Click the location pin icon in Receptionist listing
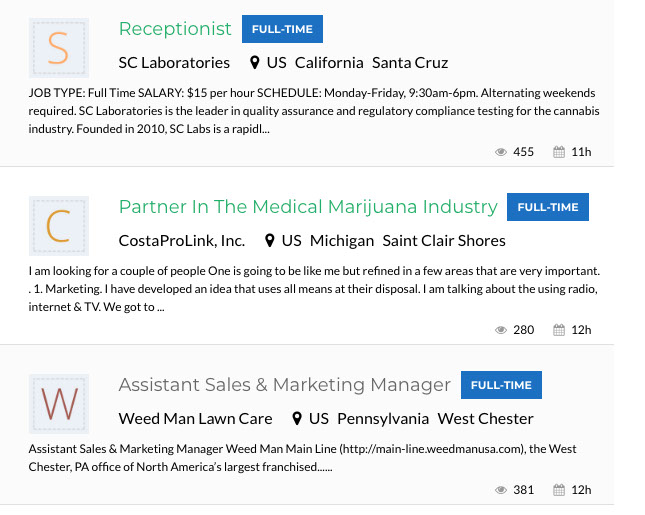This screenshot has height=515, width=645. pos(256,63)
